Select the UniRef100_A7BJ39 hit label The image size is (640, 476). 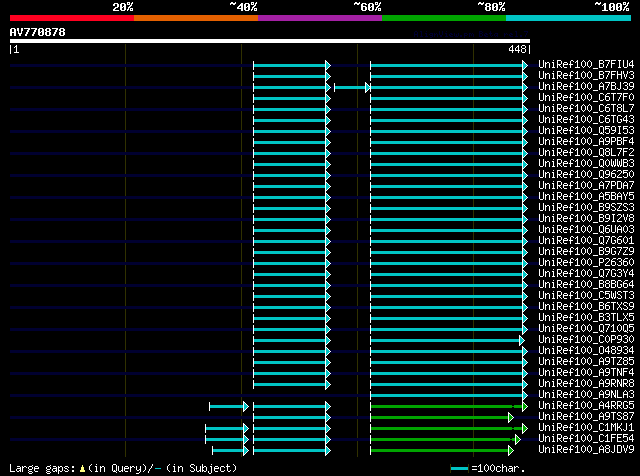coord(586,87)
